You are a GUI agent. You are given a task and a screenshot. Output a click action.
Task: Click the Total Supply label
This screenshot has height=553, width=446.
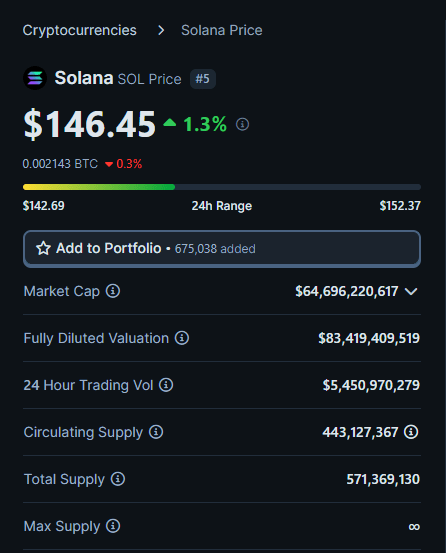(64, 480)
